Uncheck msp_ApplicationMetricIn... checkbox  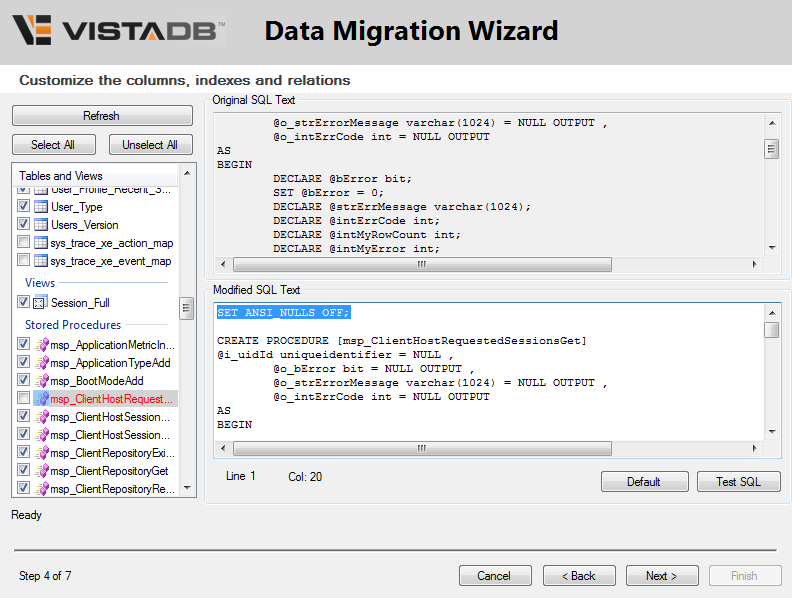pos(23,343)
